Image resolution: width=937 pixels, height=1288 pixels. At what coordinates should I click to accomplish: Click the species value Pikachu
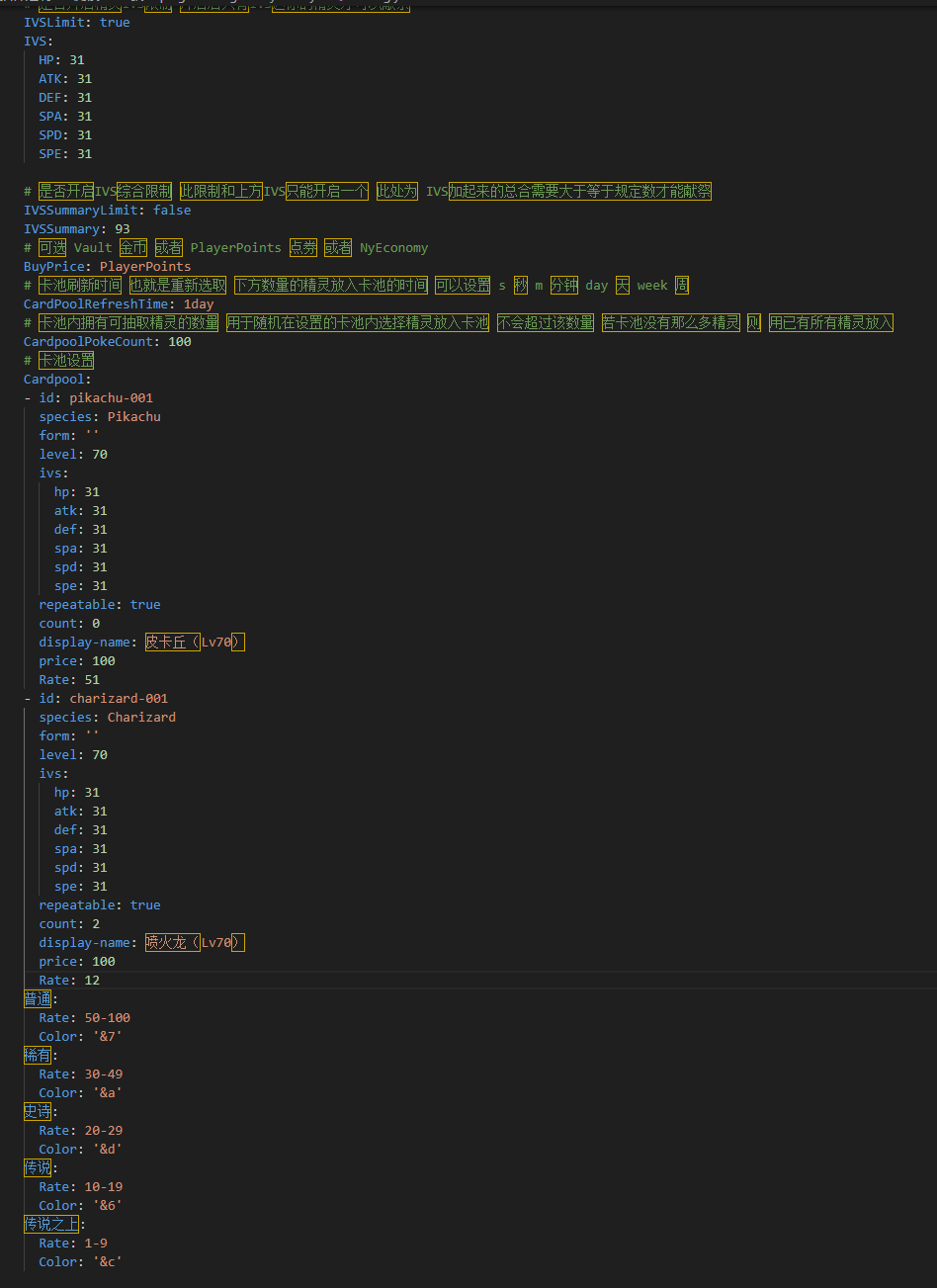pyautogui.click(x=133, y=416)
